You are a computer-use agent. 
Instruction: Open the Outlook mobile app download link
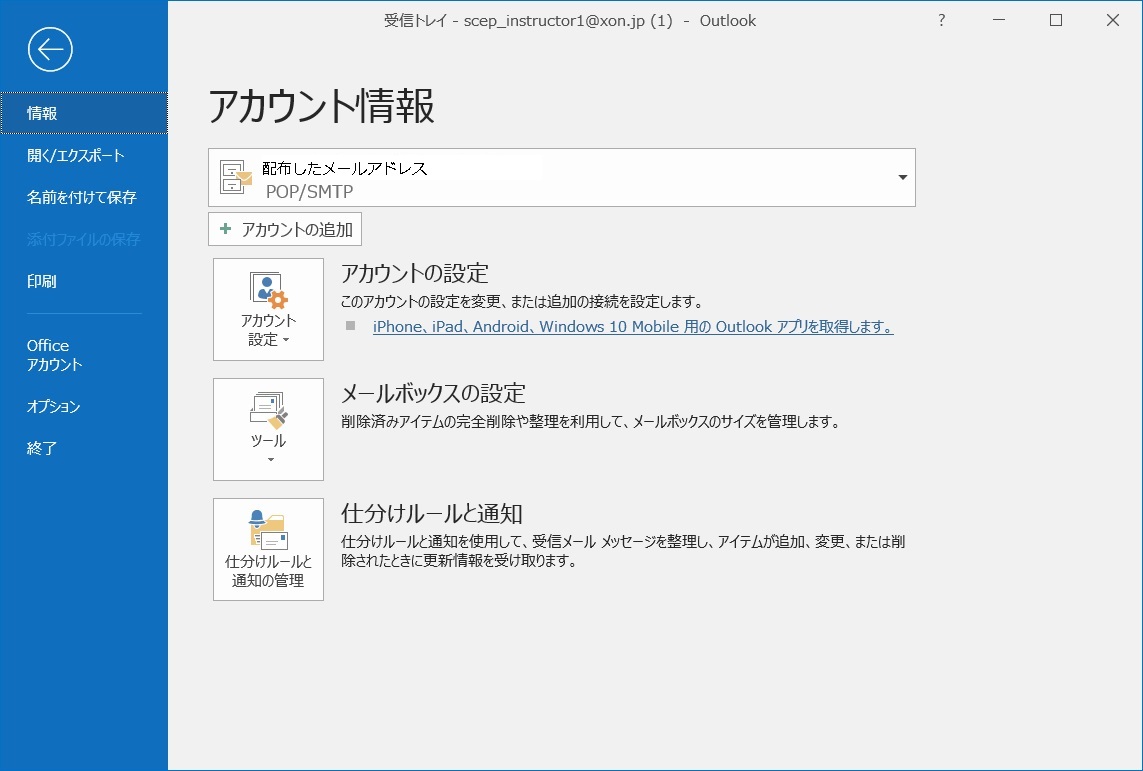pos(632,327)
